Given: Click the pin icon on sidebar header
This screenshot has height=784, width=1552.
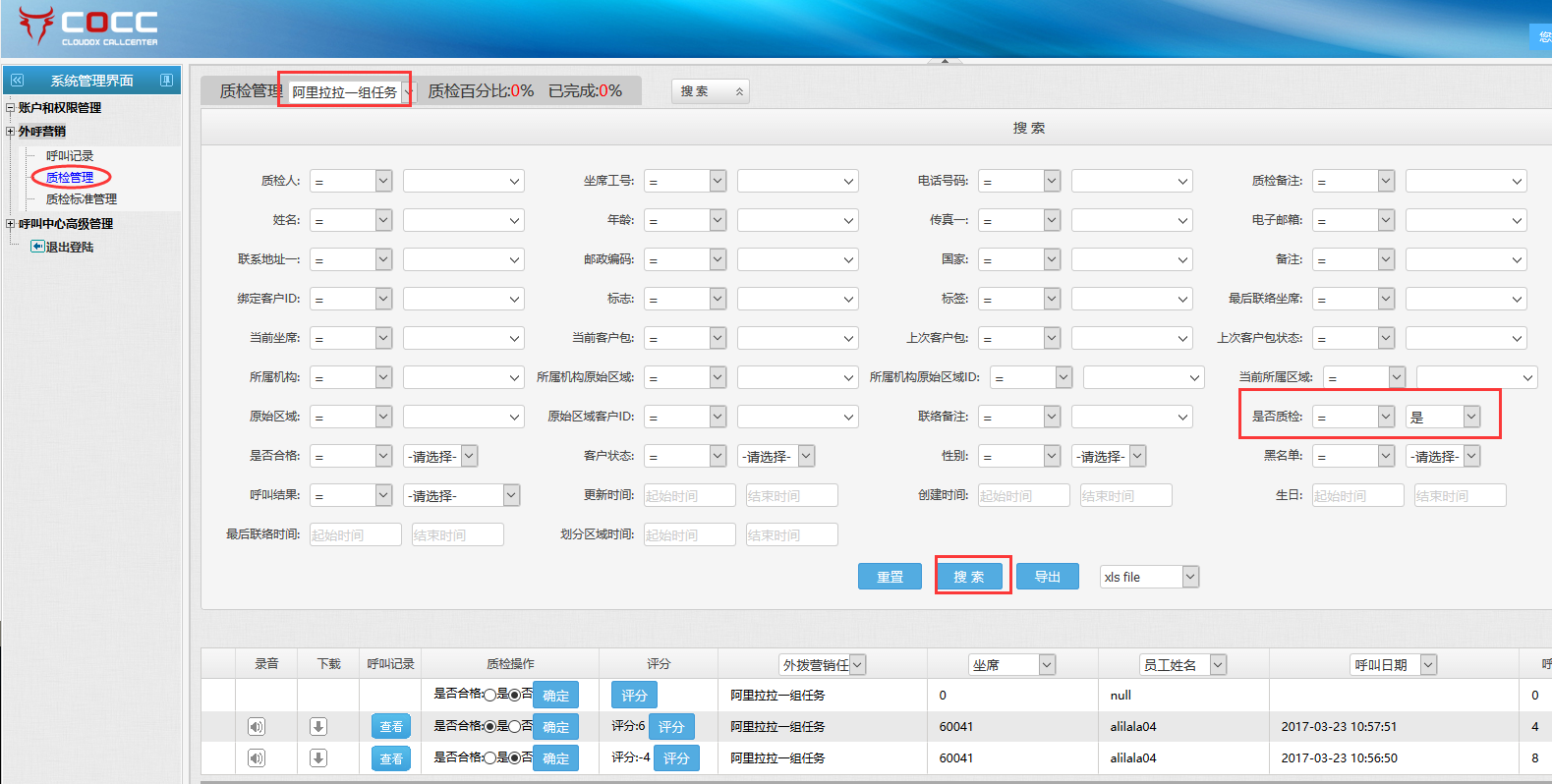Looking at the screenshot, I should pyautogui.click(x=166, y=81).
